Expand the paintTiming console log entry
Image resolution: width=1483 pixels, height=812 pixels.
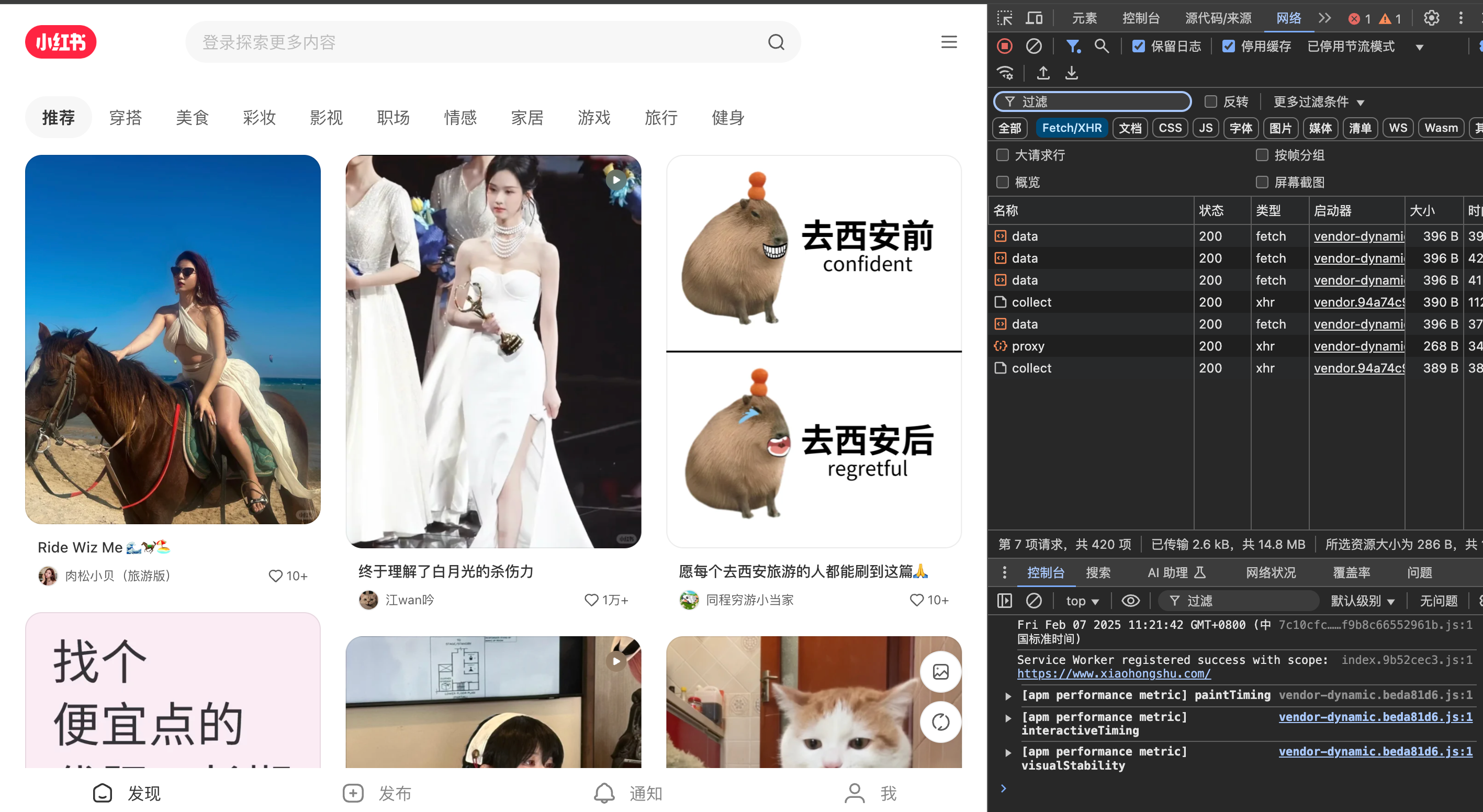1008,696
